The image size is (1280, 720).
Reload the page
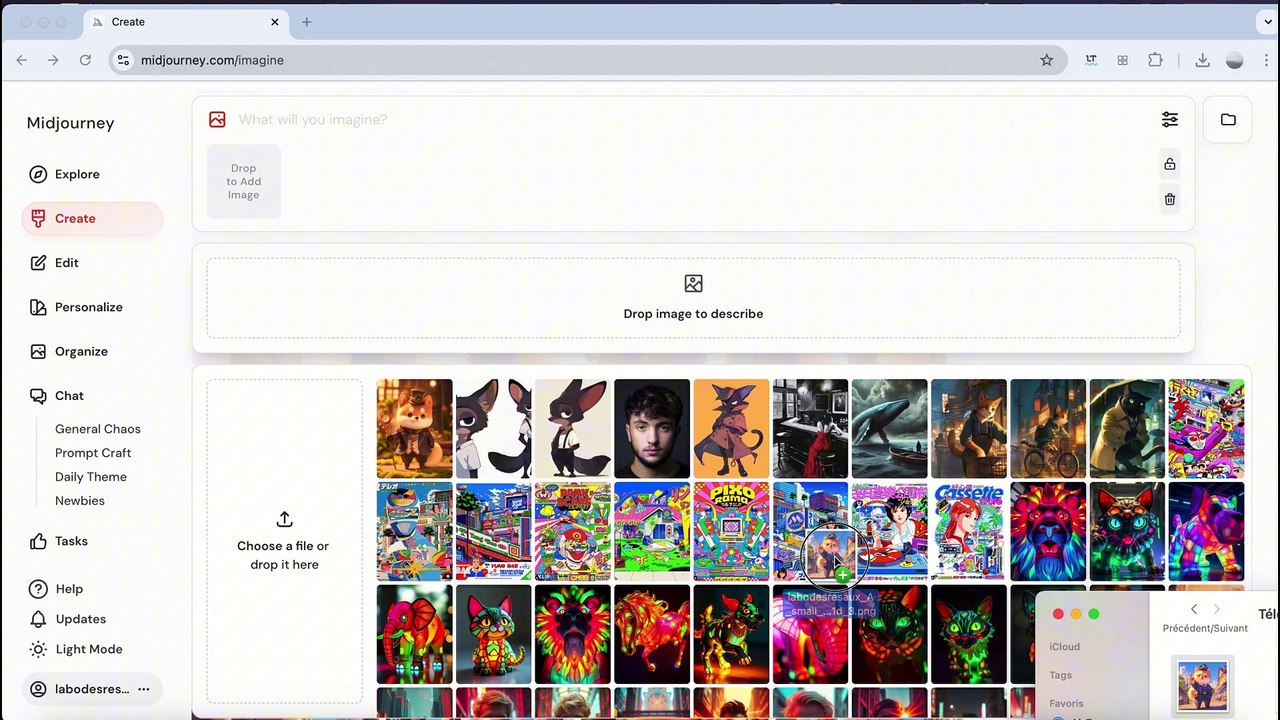pyautogui.click(x=85, y=60)
